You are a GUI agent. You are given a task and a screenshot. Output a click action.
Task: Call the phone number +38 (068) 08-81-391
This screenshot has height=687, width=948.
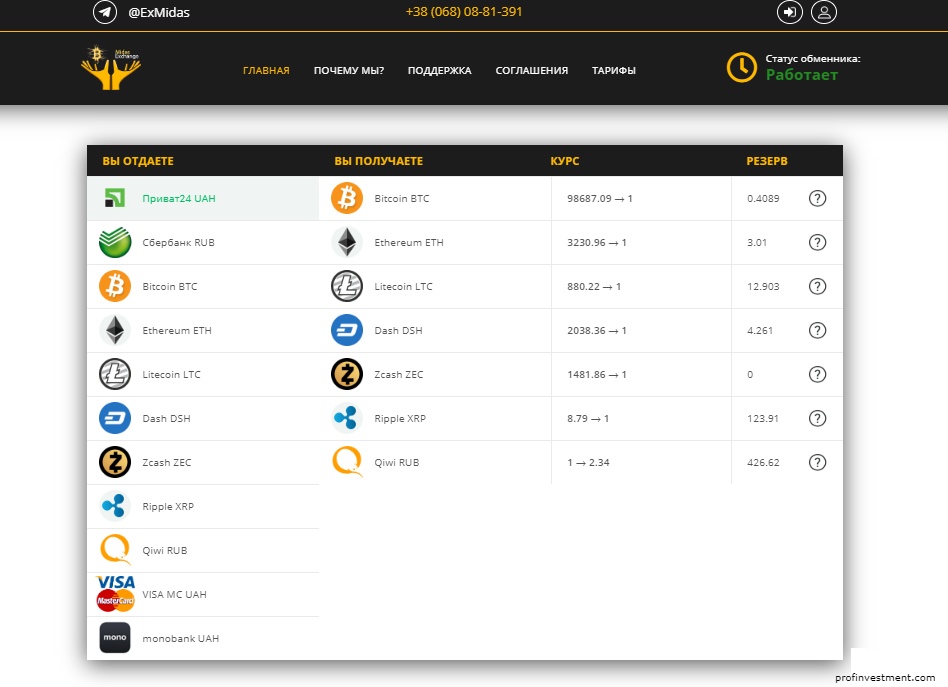(x=464, y=12)
